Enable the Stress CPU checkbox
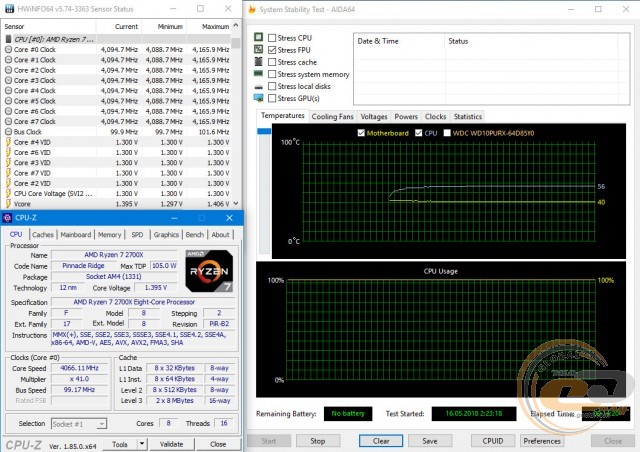Screen dimensions: 640x452 coord(272,38)
